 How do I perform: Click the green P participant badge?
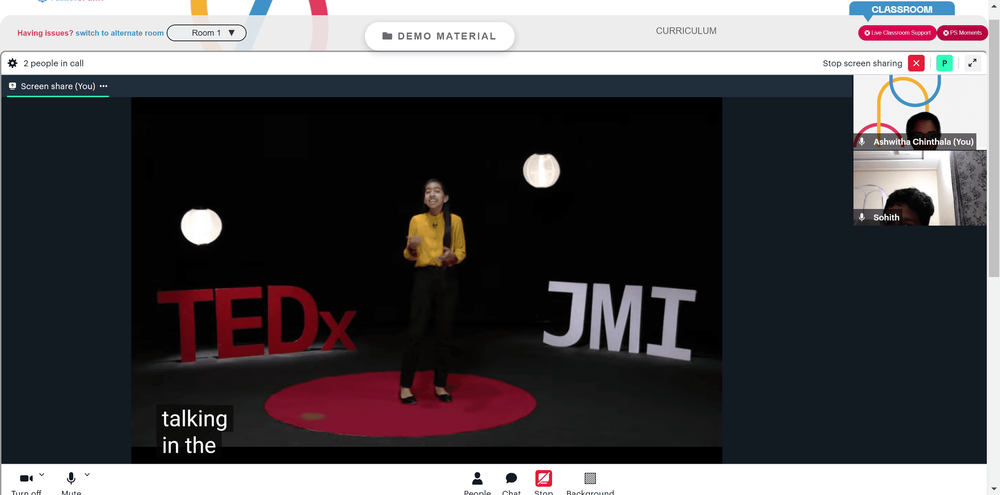click(945, 63)
